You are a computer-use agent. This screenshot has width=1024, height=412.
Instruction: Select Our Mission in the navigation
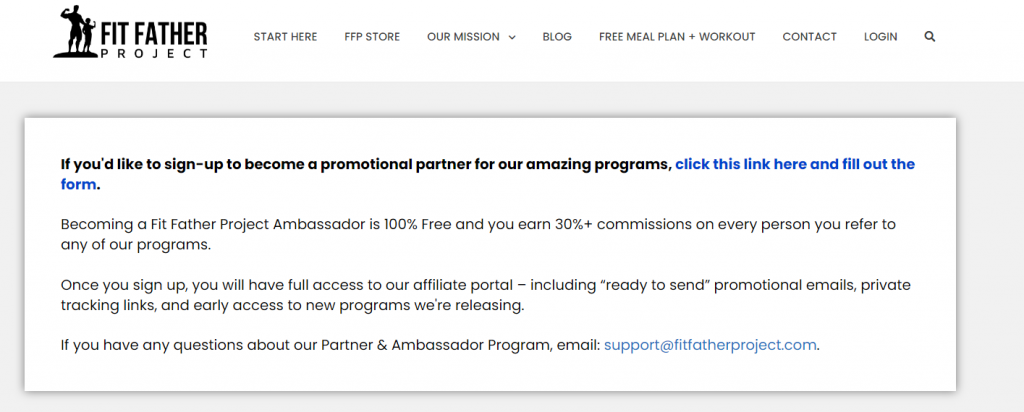(x=462, y=37)
